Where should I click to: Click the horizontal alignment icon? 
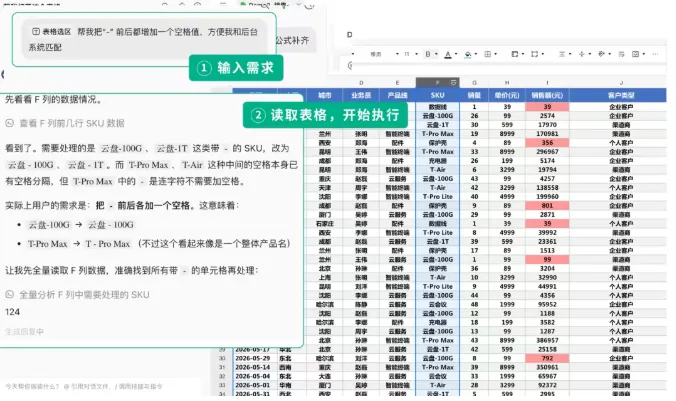point(562,54)
